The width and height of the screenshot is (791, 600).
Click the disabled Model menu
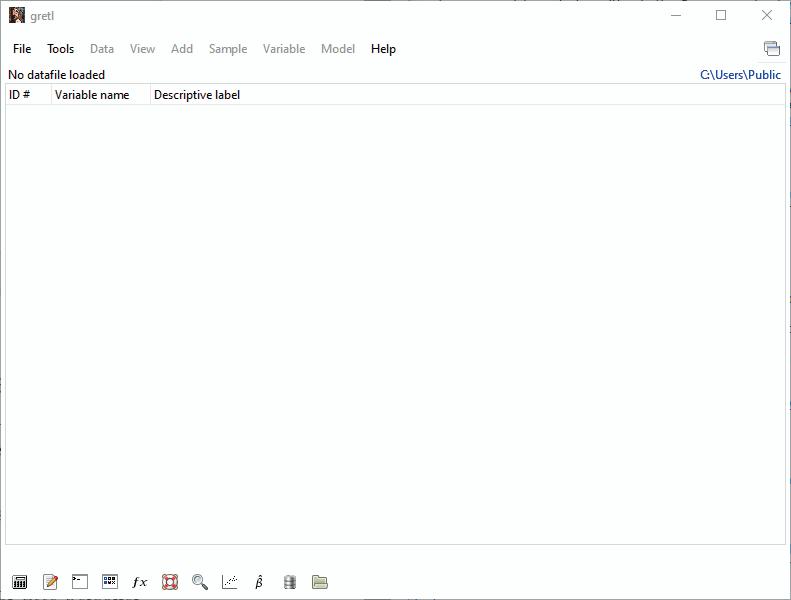click(x=338, y=49)
